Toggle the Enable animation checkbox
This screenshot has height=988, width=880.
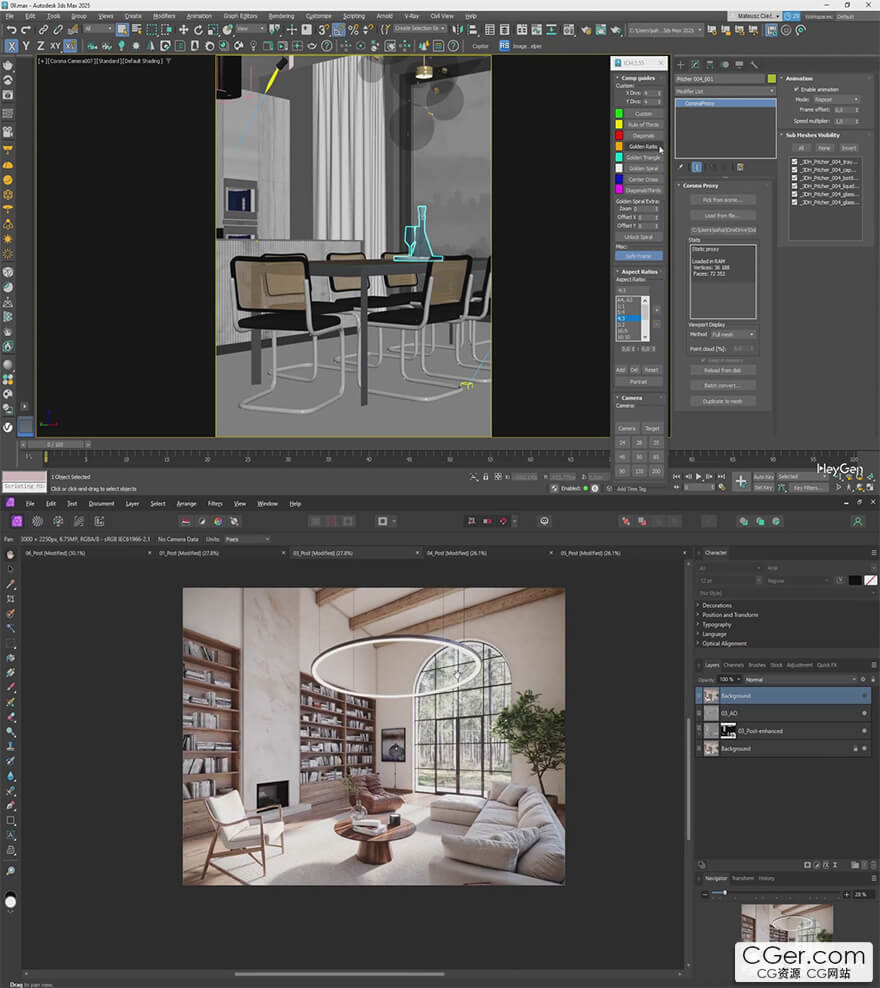click(x=796, y=89)
